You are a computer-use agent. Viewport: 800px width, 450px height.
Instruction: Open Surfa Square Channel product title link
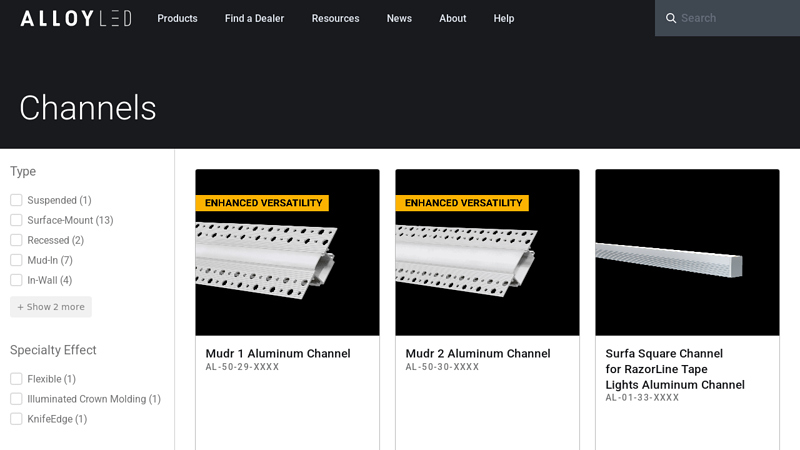(x=675, y=369)
